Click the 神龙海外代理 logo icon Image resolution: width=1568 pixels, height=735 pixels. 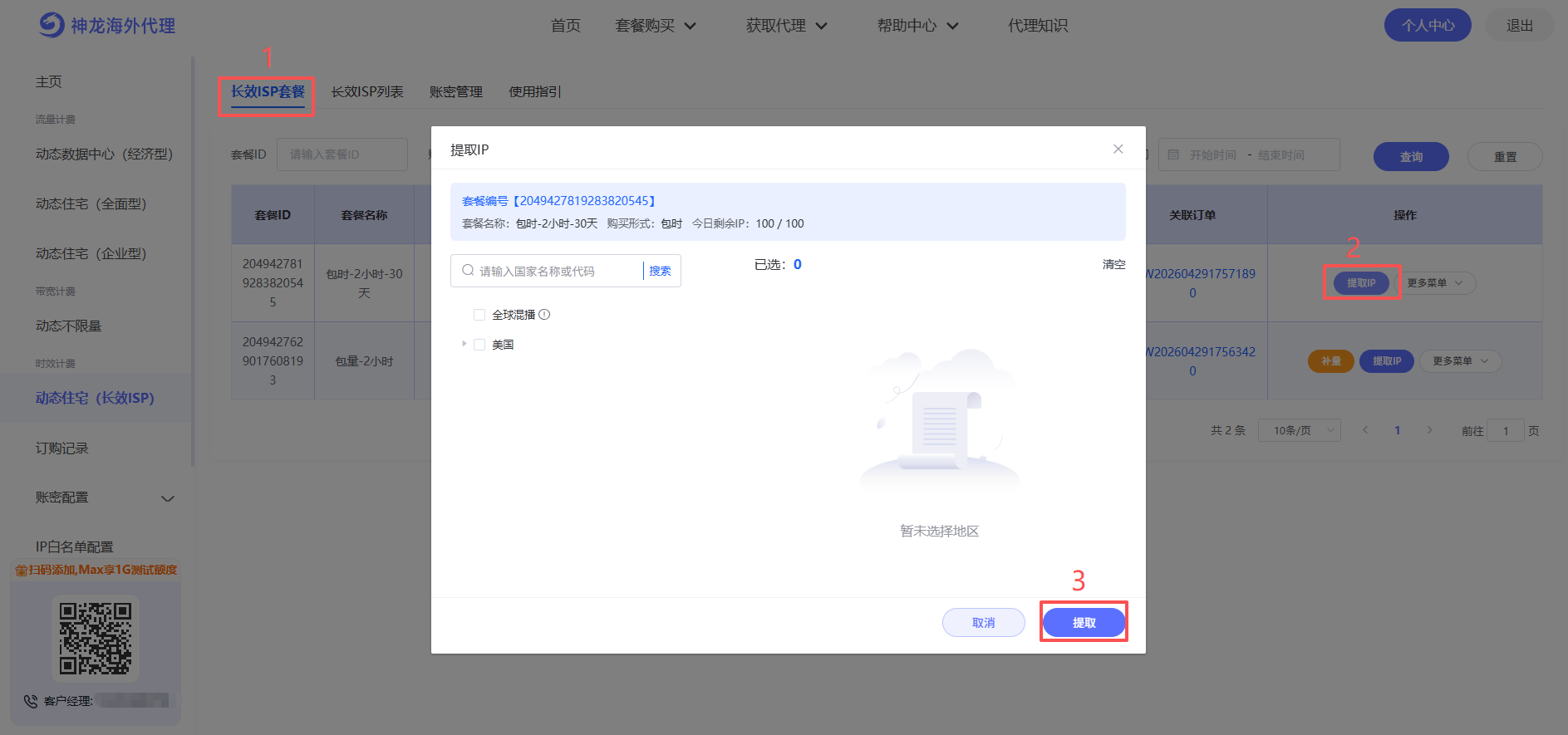52,25
